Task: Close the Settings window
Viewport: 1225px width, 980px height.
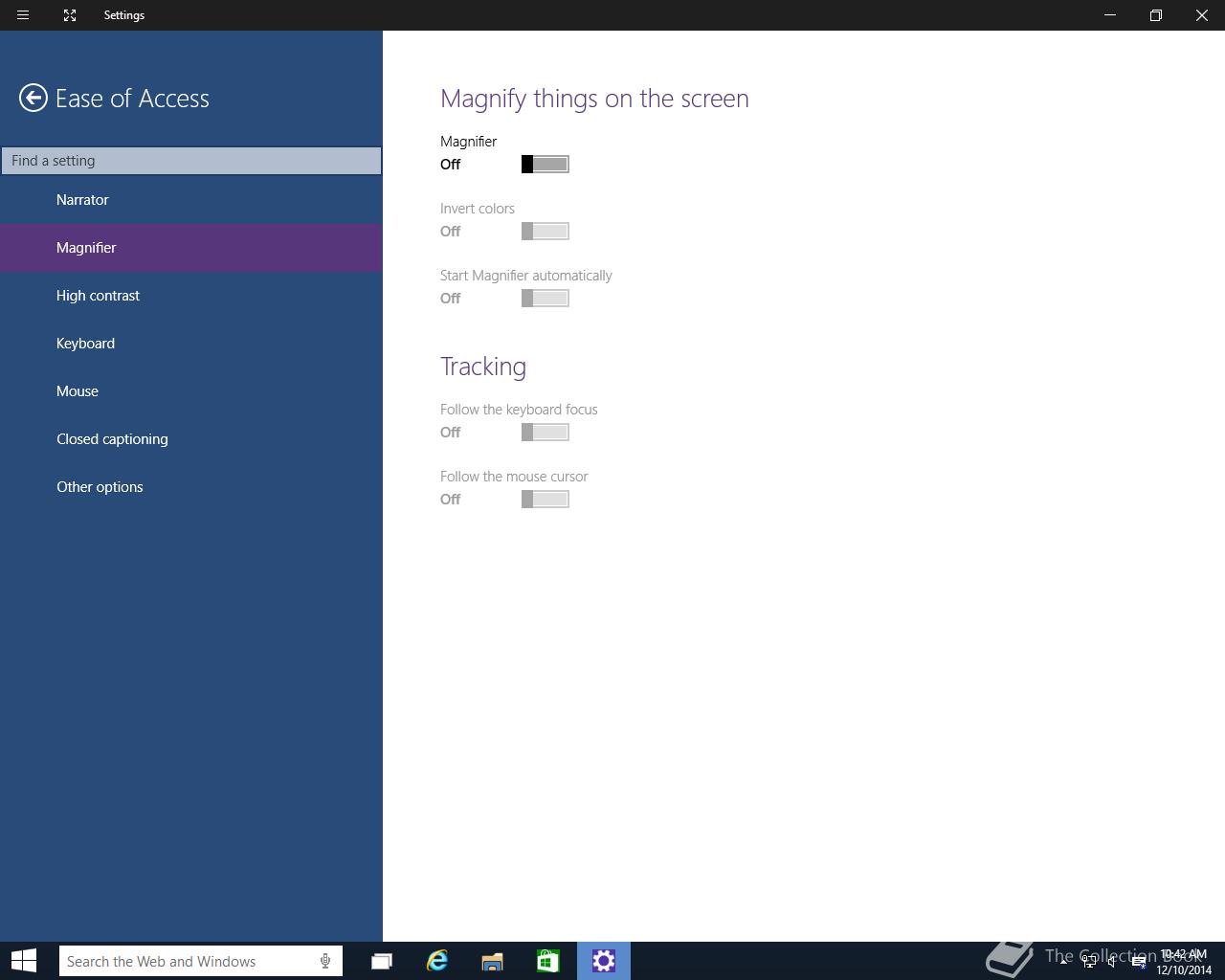Action: click(x=1202, y=15)
